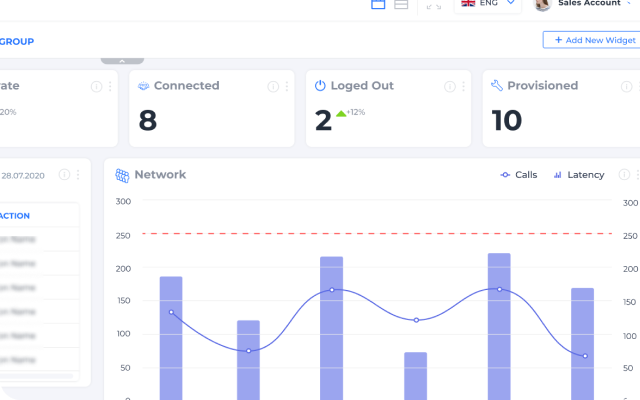The image size is (640, 400).
Task: Click the Add New Widget button
Action: tap(592, 40)
